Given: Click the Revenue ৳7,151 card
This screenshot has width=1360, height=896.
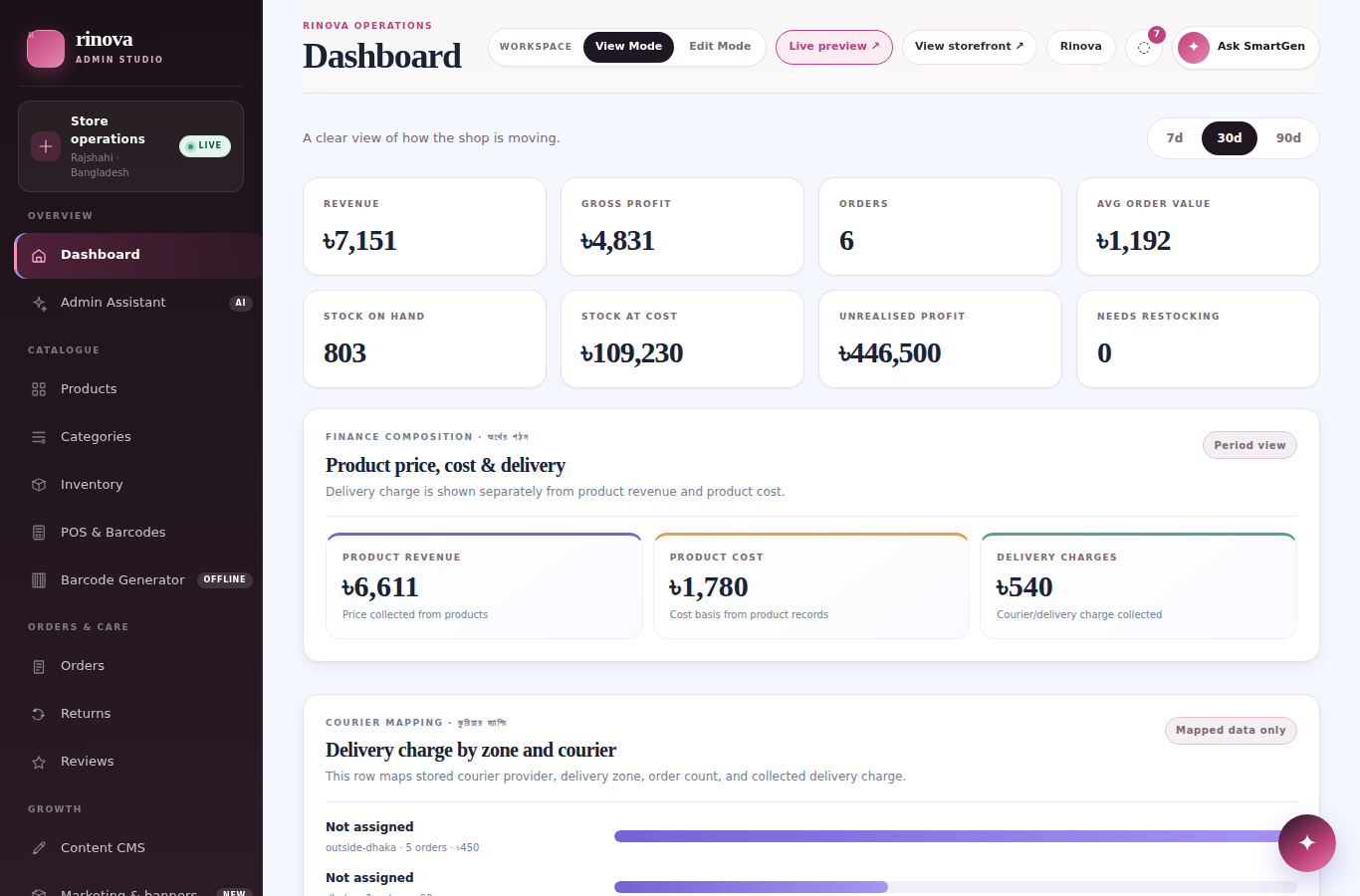Looking at the screenshot, I should click(x=425, y=226).
